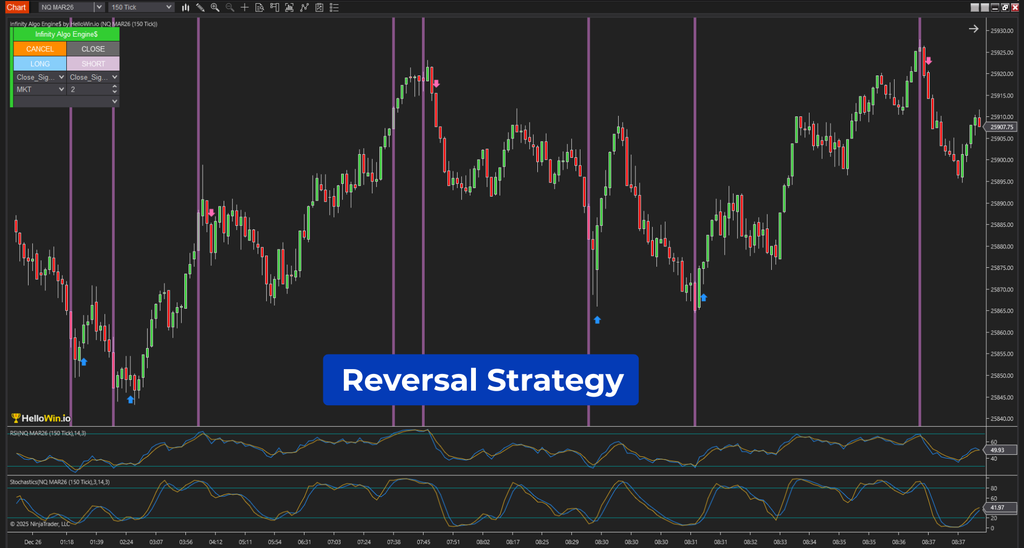Open the chart bar style icon
Image resolution: width=1024 pixels, height=548 pixels.
coord(185,7)
